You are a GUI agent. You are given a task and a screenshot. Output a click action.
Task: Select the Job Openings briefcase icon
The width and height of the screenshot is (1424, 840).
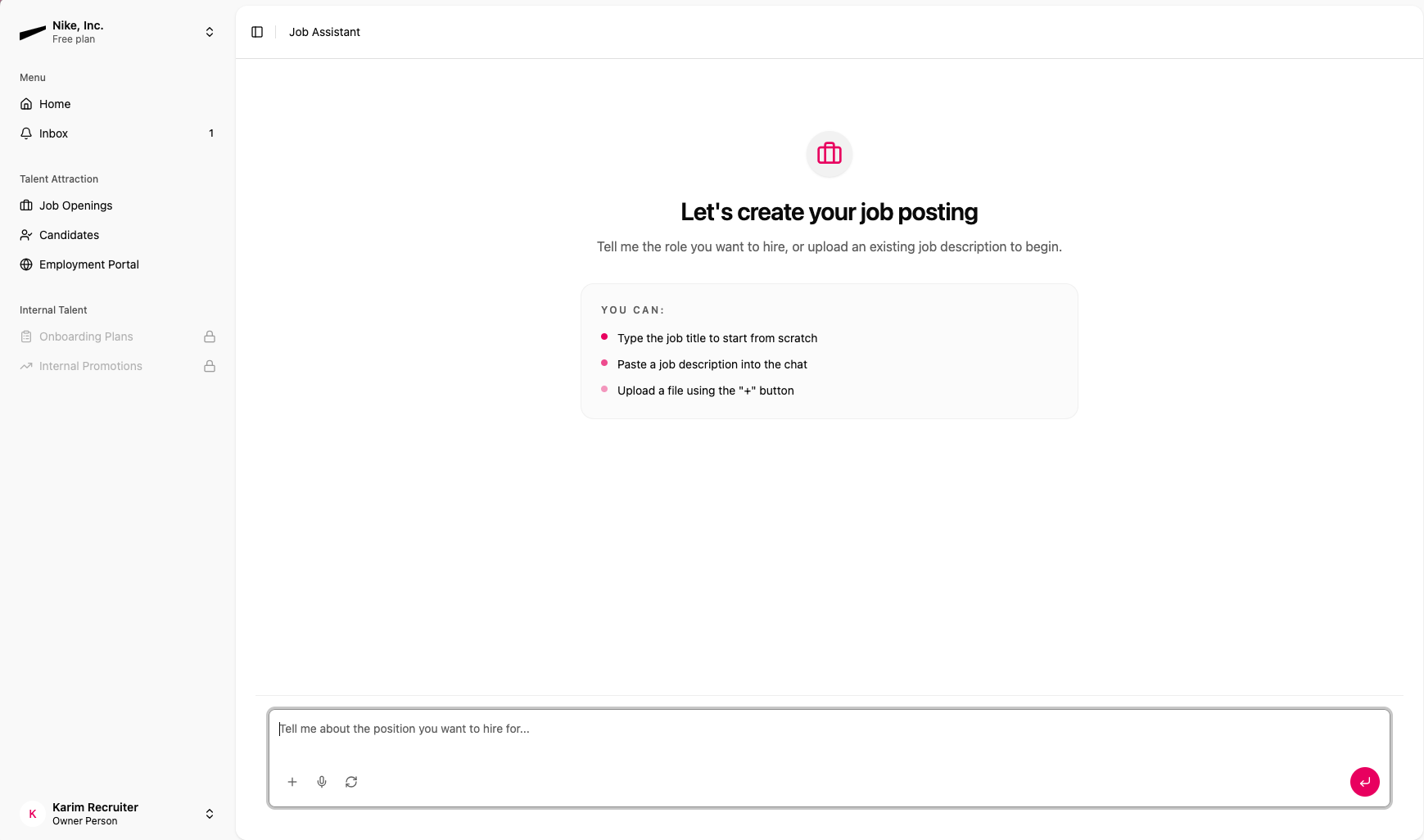tap(26, 205)
